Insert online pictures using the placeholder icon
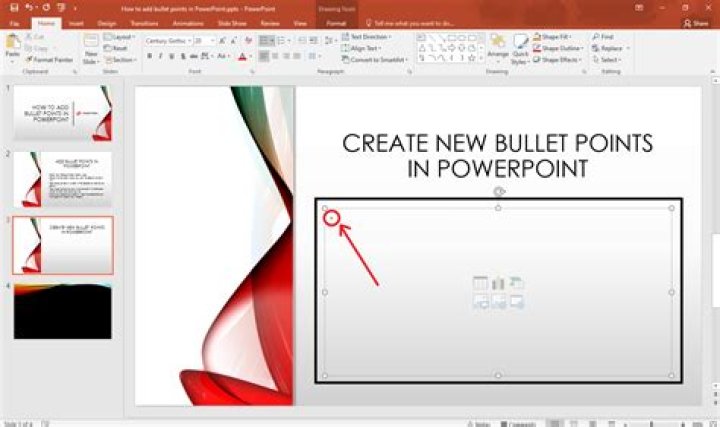The image size is (720, 427). pos(498,302)
